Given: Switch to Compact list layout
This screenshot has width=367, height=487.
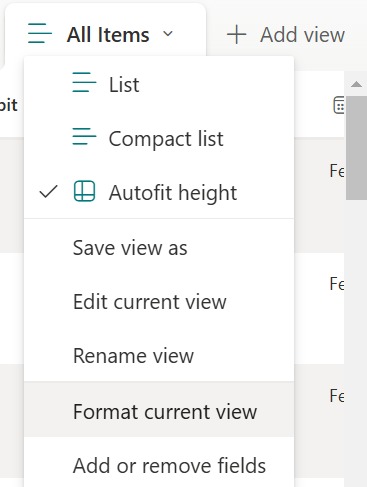Looking at the screenshot, I should (x=159, y=138).
